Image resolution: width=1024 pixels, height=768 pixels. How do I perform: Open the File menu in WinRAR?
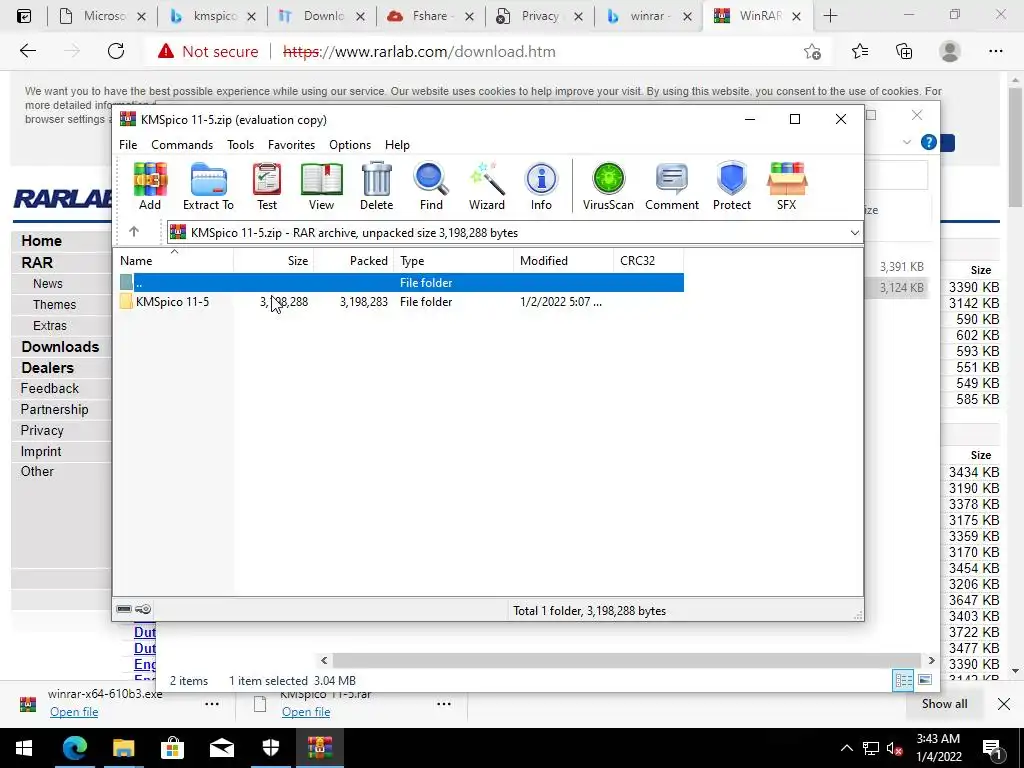(x=128, y=145)
